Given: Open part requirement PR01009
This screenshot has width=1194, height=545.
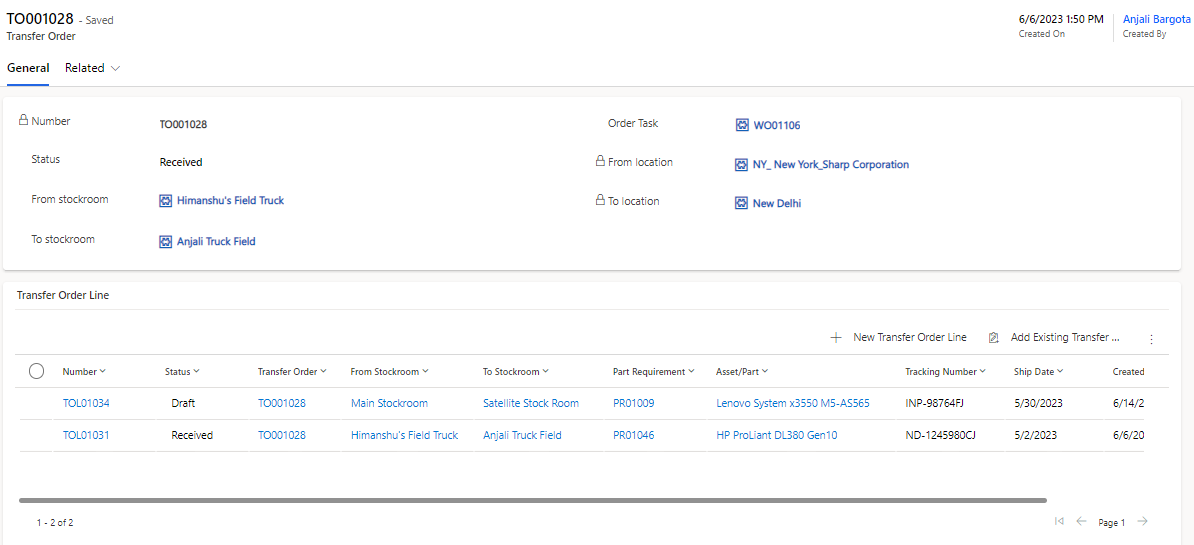Looking at the screenshot, I should [x=634, y=403].
